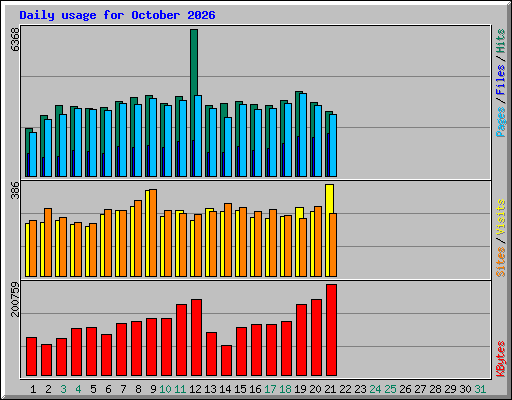The image size is (512, 400).
Task: Click day label 26 on x-axis
Action: (405, 389)
